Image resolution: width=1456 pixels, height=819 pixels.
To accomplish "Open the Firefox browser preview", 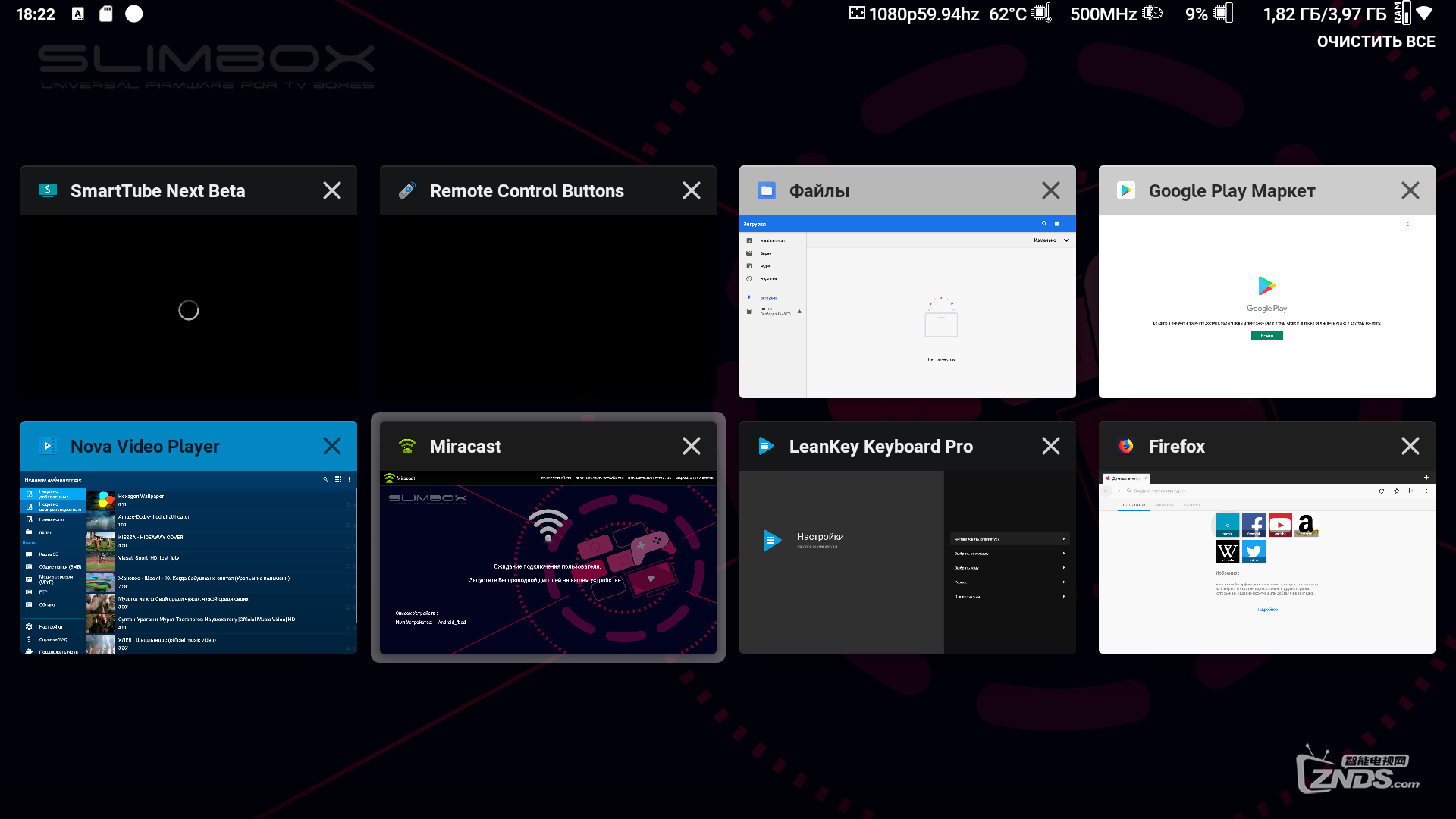I will tap(1267, 563).
